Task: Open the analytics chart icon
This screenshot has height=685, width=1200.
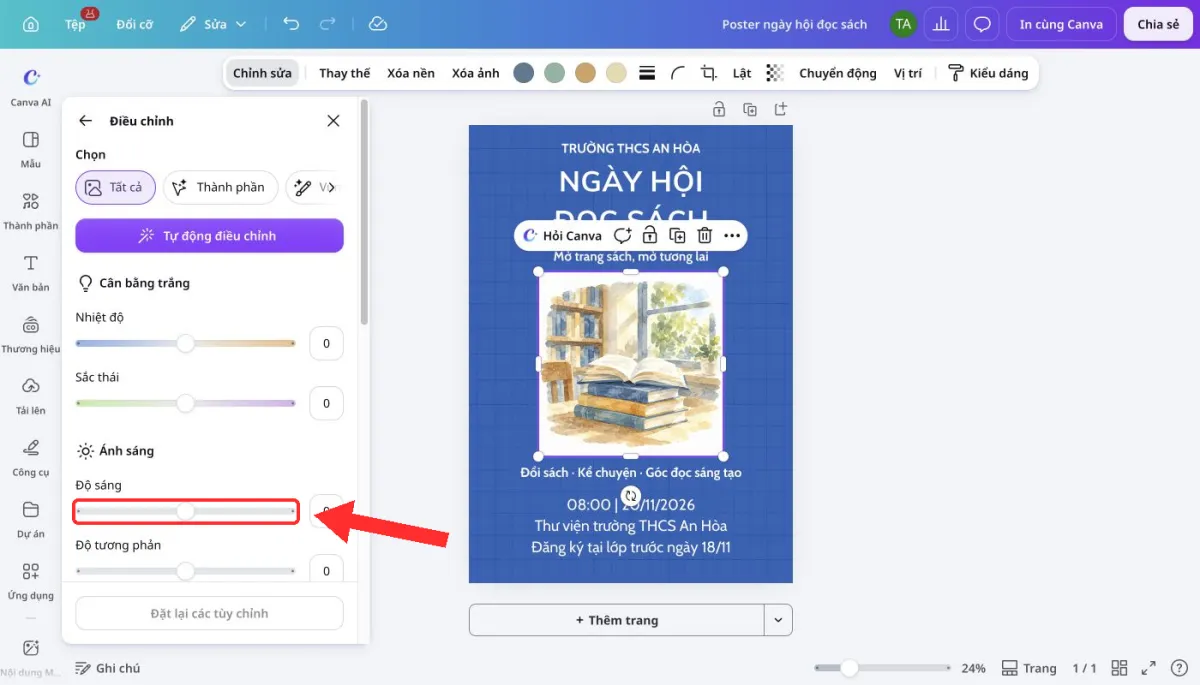Action: coord(941,24)
